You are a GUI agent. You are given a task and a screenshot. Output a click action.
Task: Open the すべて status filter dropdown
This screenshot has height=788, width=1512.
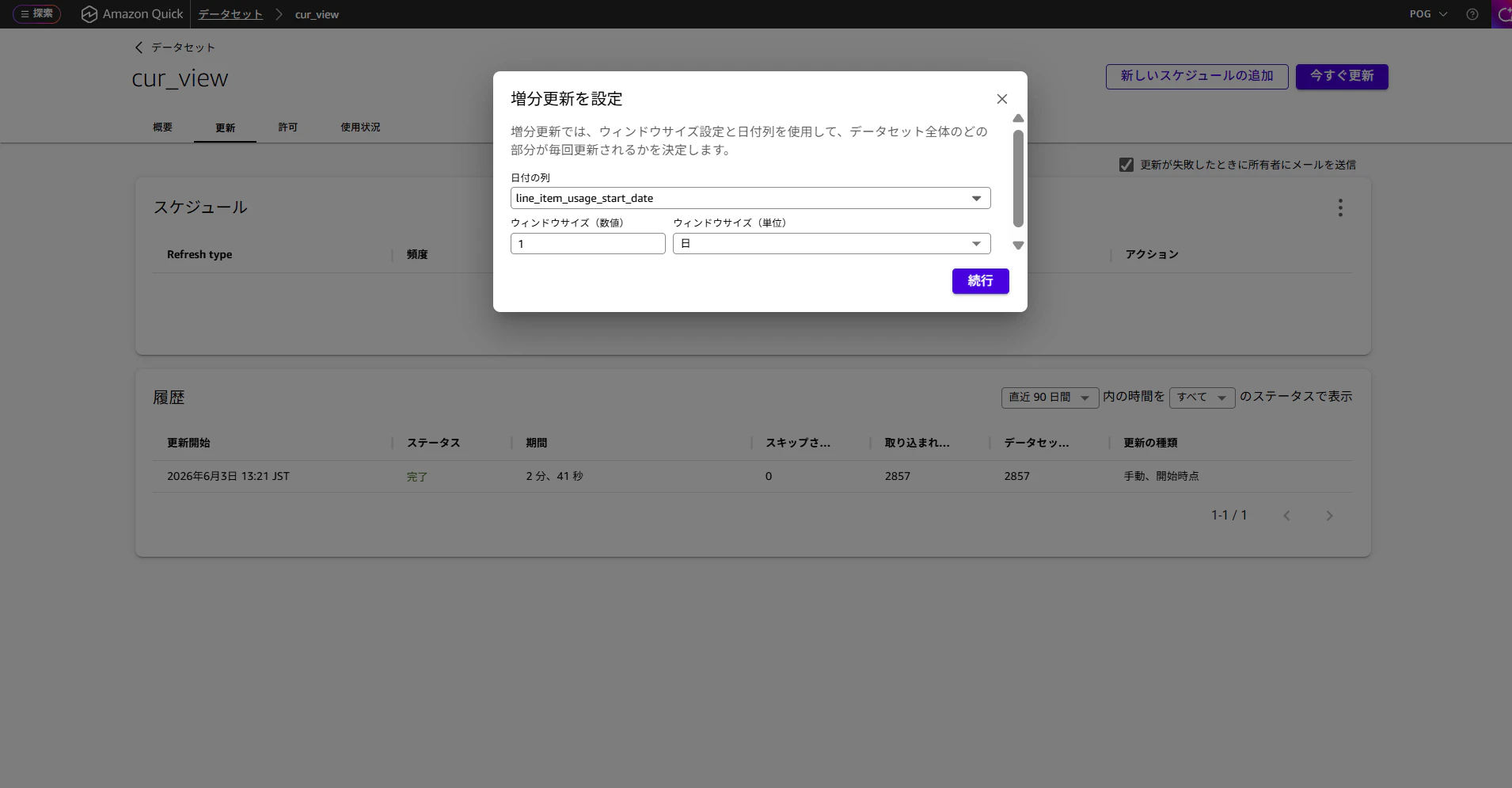pos(1202,397)
